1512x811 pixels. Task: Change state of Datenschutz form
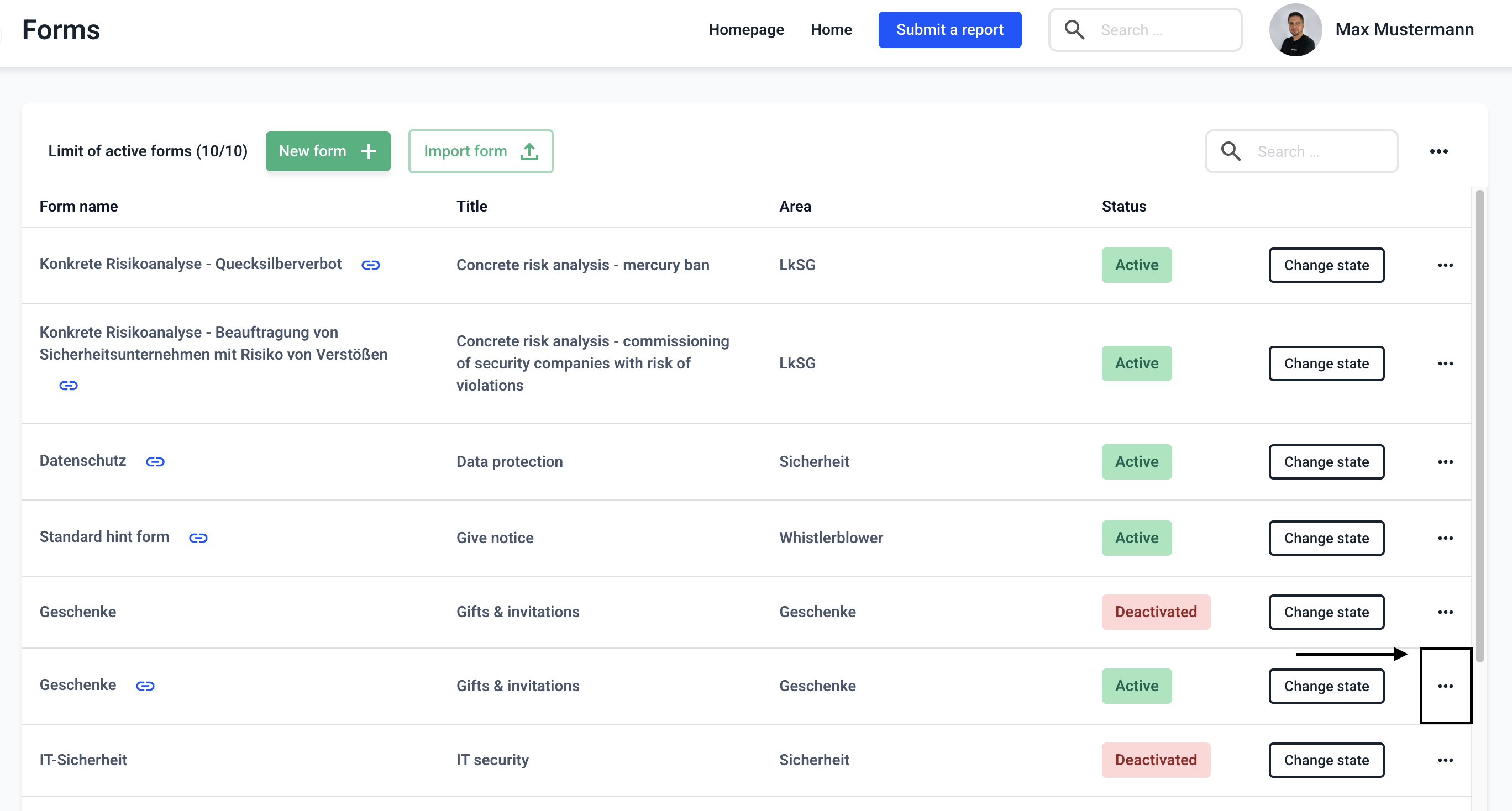(1326, 462)
